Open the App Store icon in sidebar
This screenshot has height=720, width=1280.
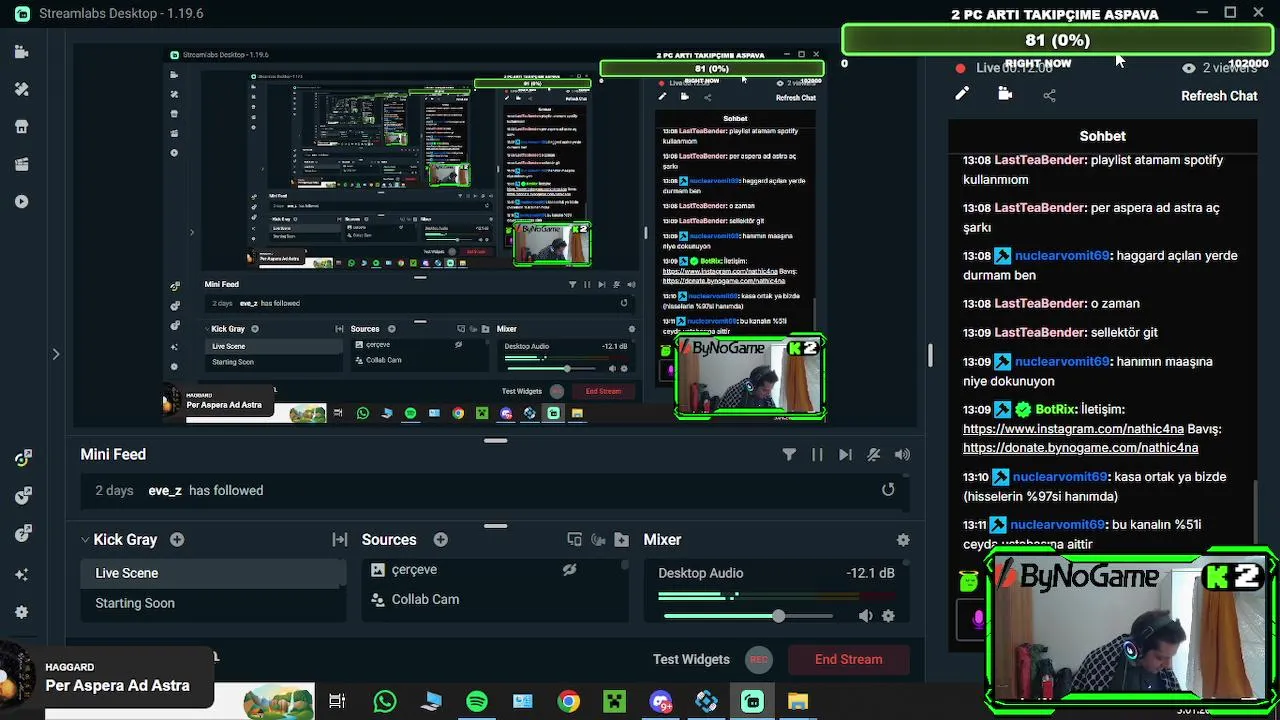pyautogui.click(x=22, y=127)
